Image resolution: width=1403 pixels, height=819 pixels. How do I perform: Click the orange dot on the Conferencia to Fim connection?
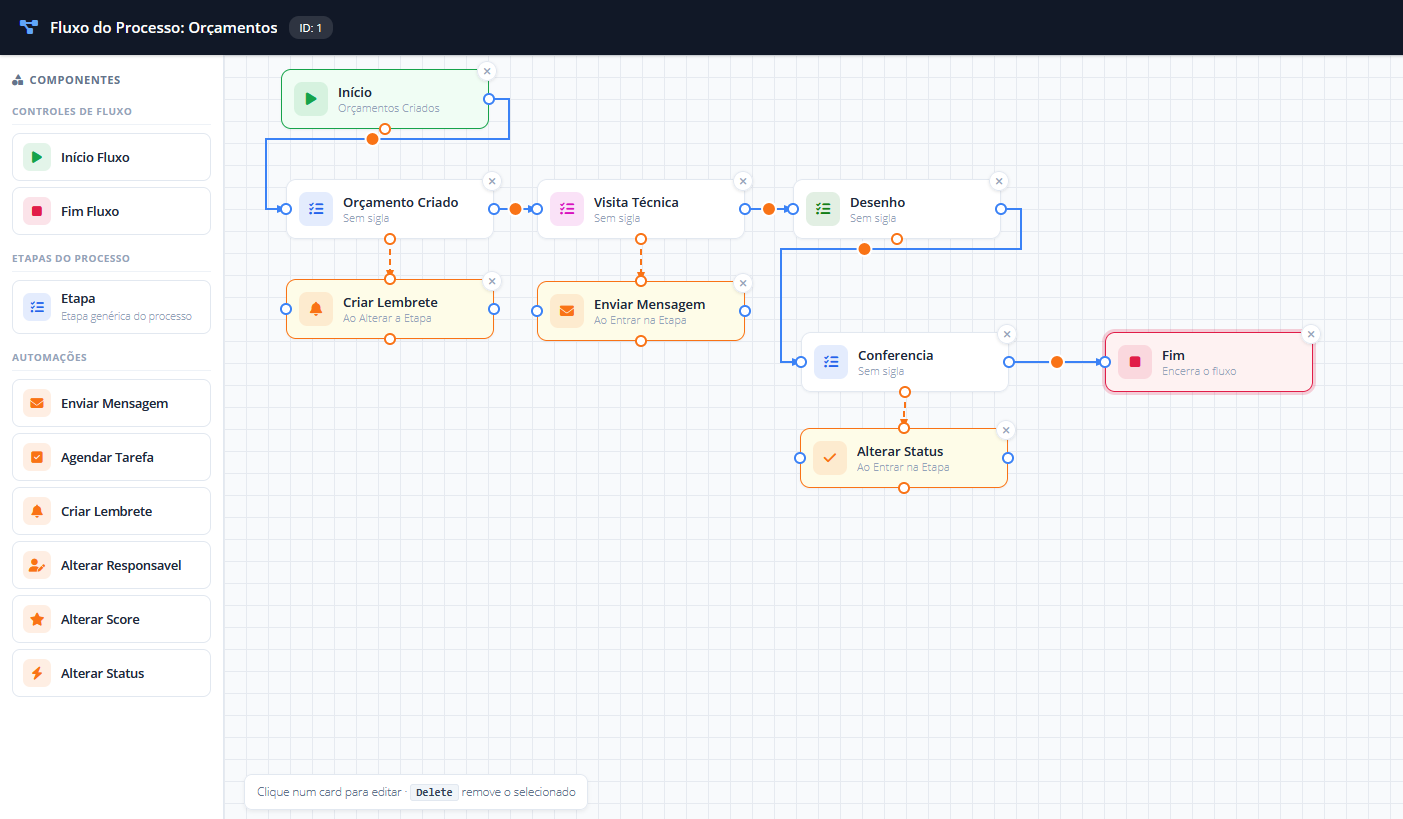1057,362
